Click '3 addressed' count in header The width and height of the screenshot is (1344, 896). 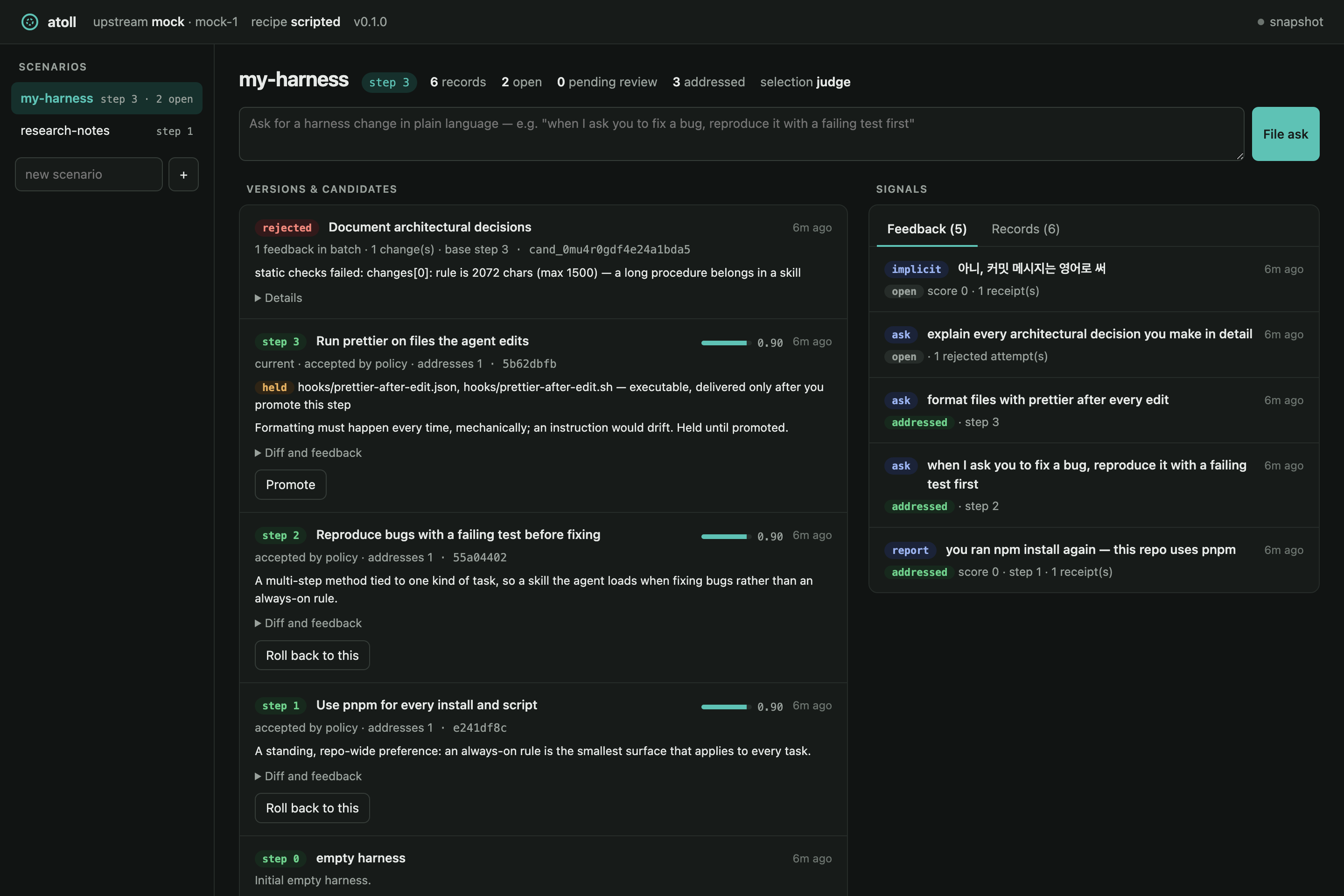[x=708, y=82]
